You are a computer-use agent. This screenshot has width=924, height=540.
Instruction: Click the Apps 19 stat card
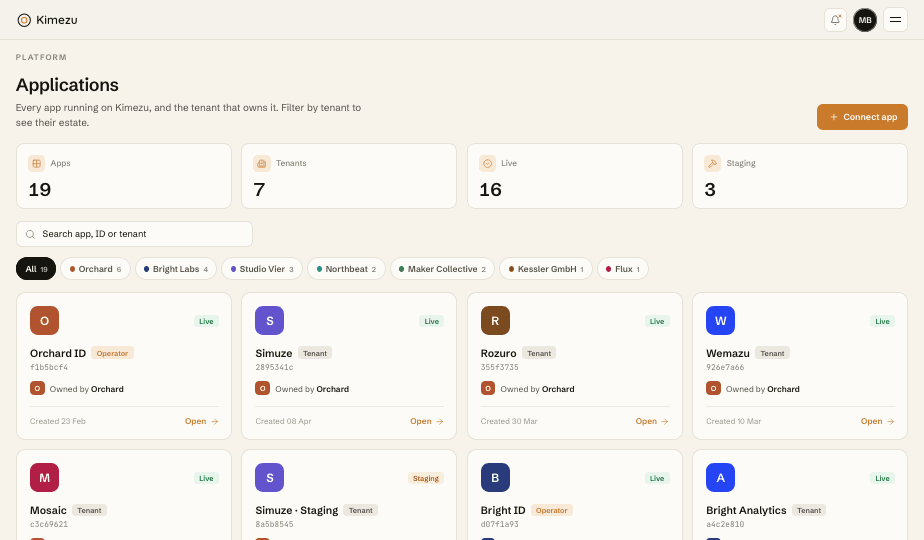pos(124,176)
